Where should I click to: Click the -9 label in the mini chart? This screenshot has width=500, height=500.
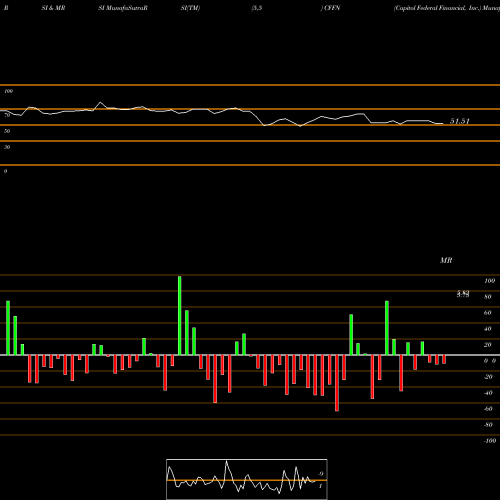coord(320,474)
